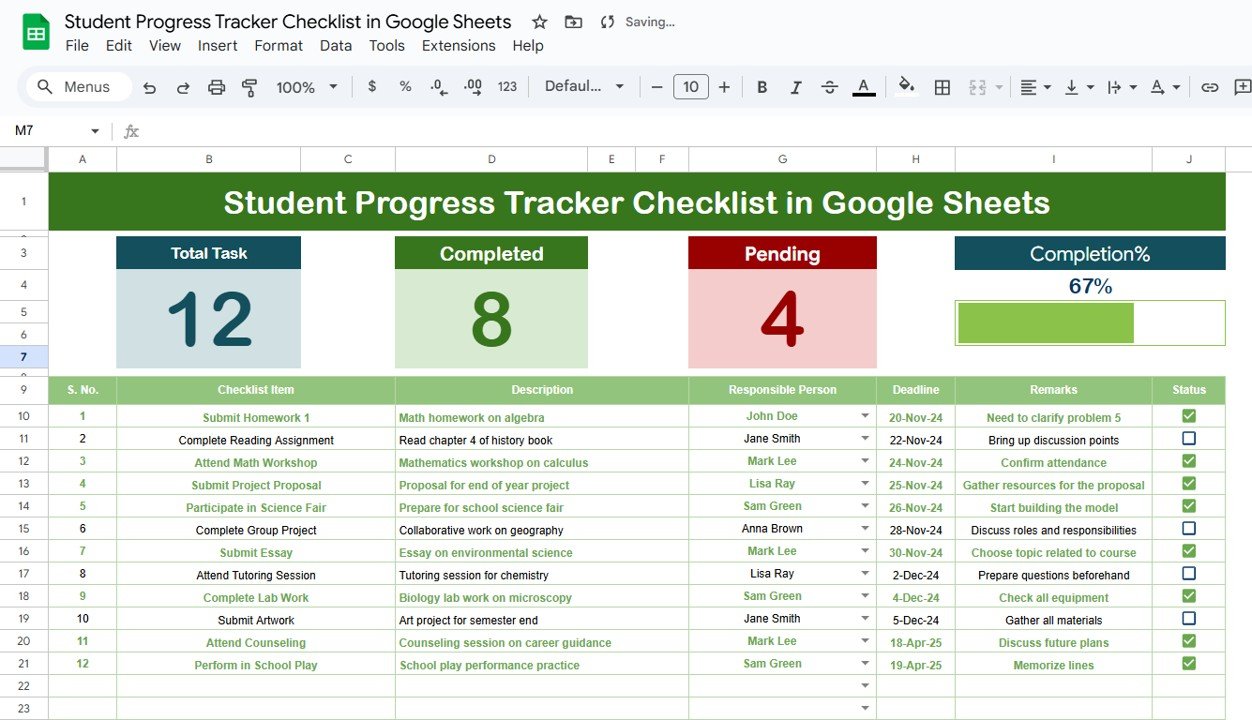Select the Paint format roller icon
The width and height of the screenshot is (1252, 720).
point(250,88)
